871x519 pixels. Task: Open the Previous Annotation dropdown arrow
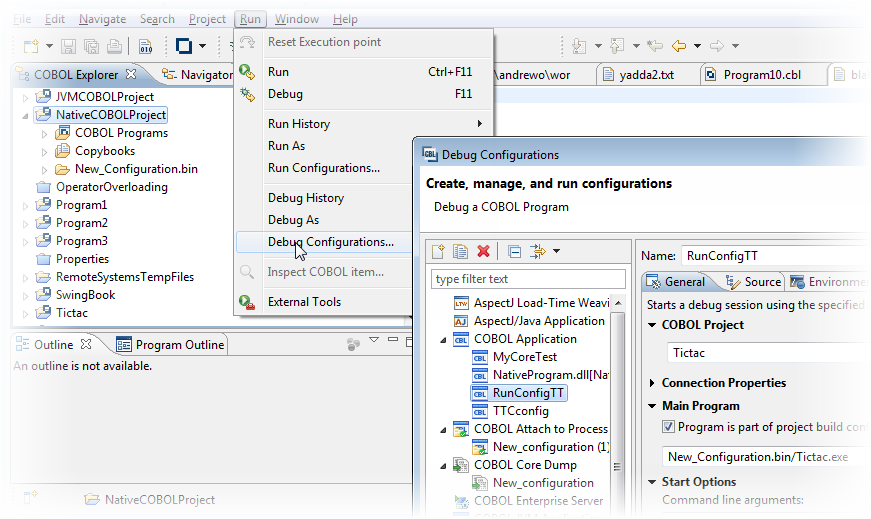pyautogui.click(x=636, y=46)
